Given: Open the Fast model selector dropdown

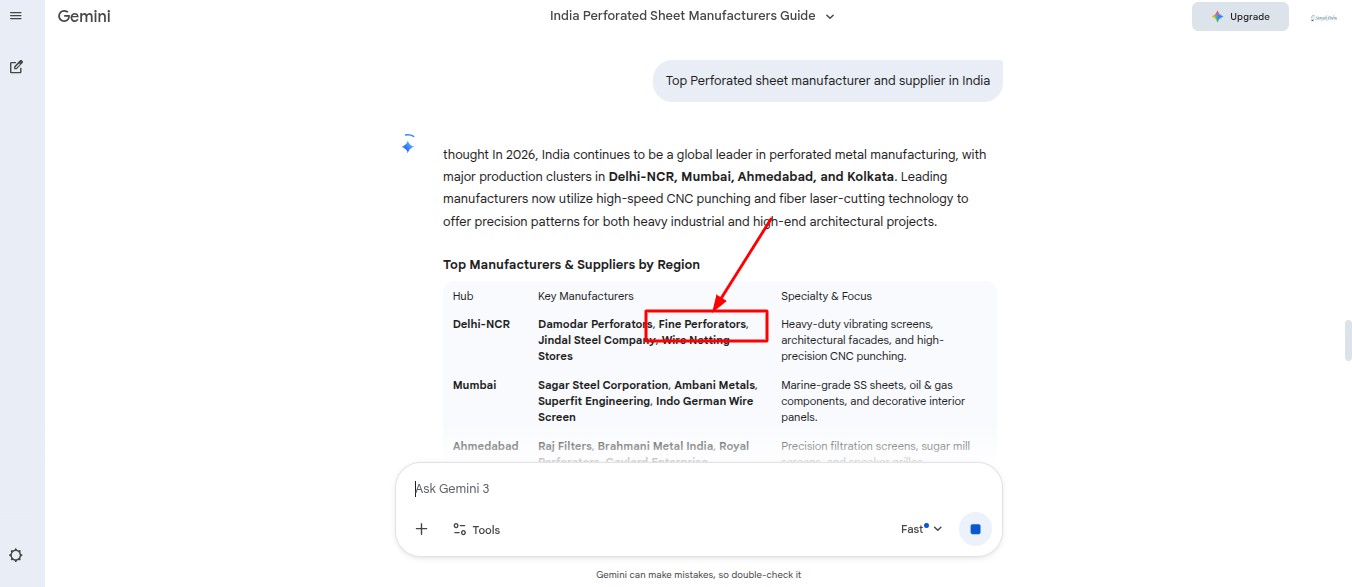Looking at the screenshot, I should [x=921, y=529].
